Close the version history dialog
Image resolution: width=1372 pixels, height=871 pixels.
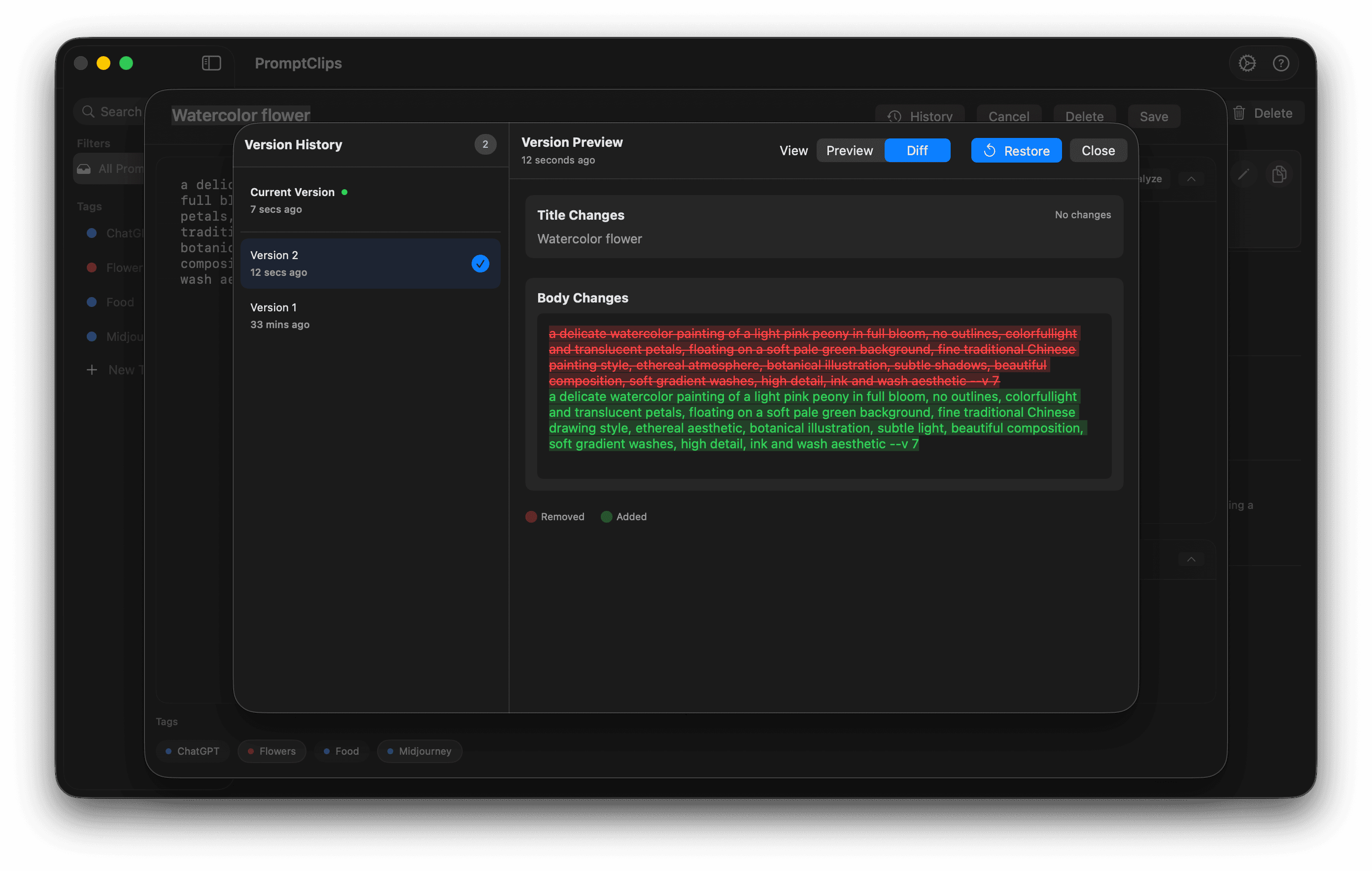coord(1098,150)
